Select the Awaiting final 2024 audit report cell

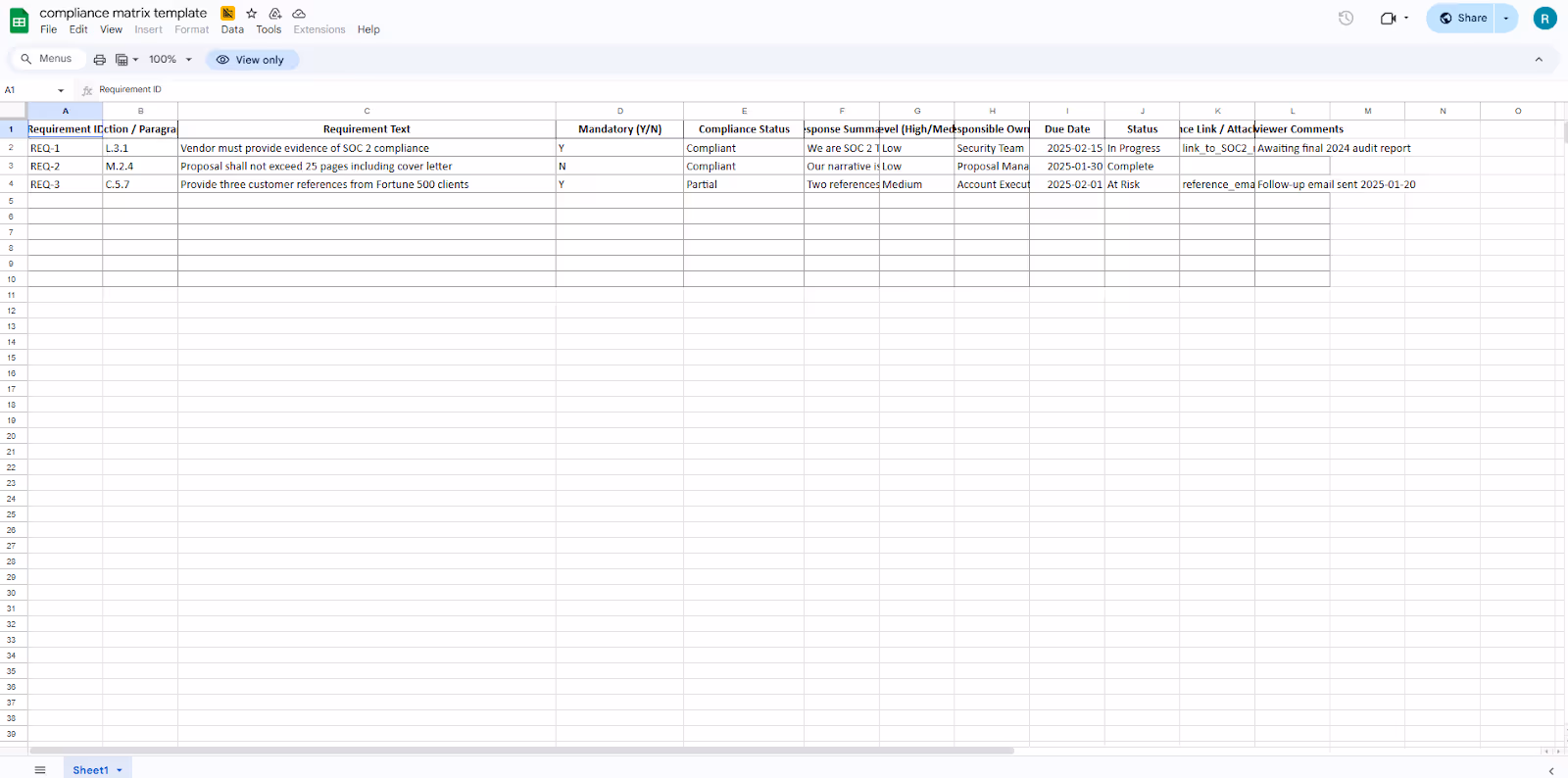tap(1292, 148)
